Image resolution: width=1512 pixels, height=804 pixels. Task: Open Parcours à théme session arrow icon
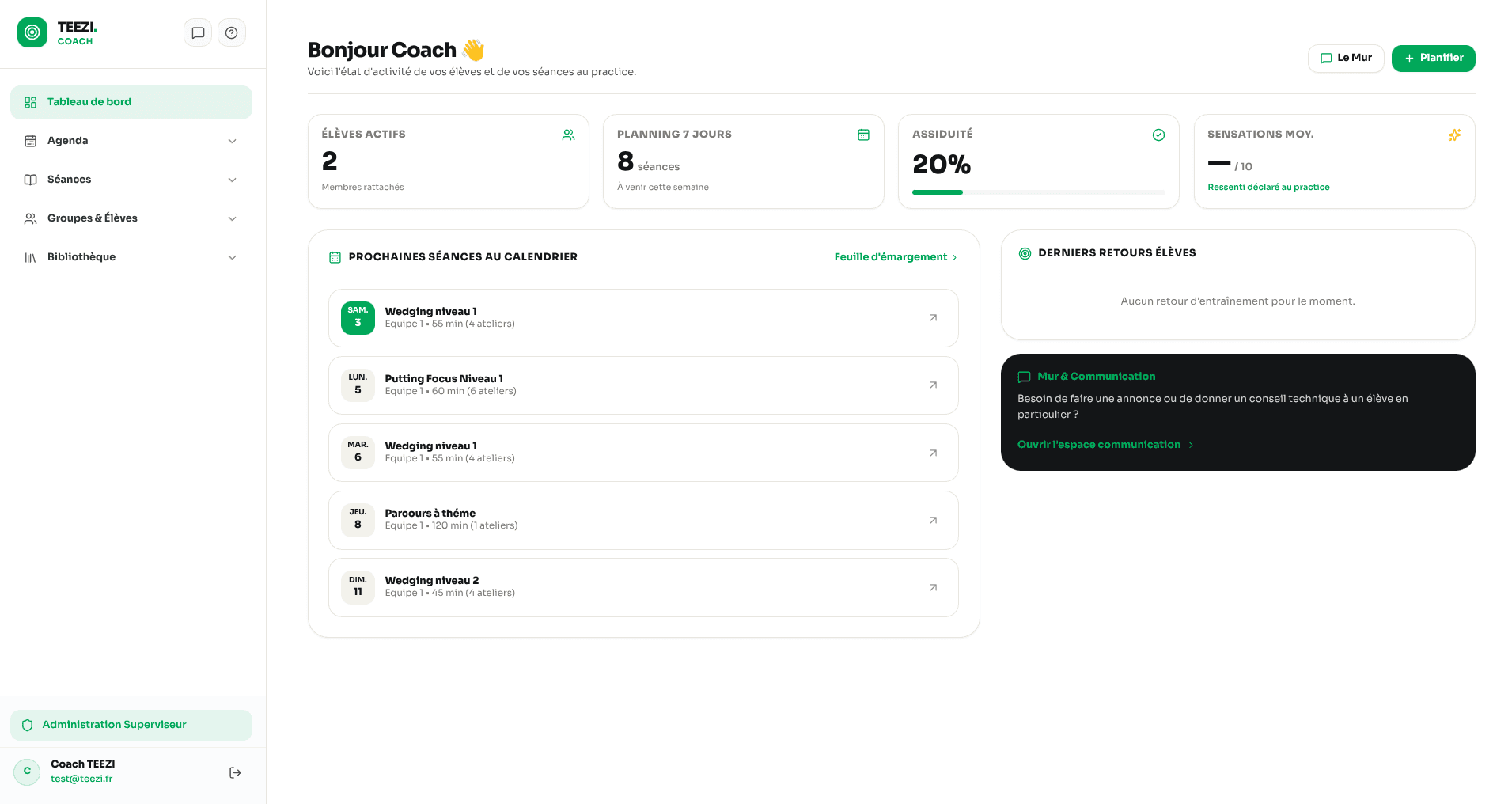933,521
